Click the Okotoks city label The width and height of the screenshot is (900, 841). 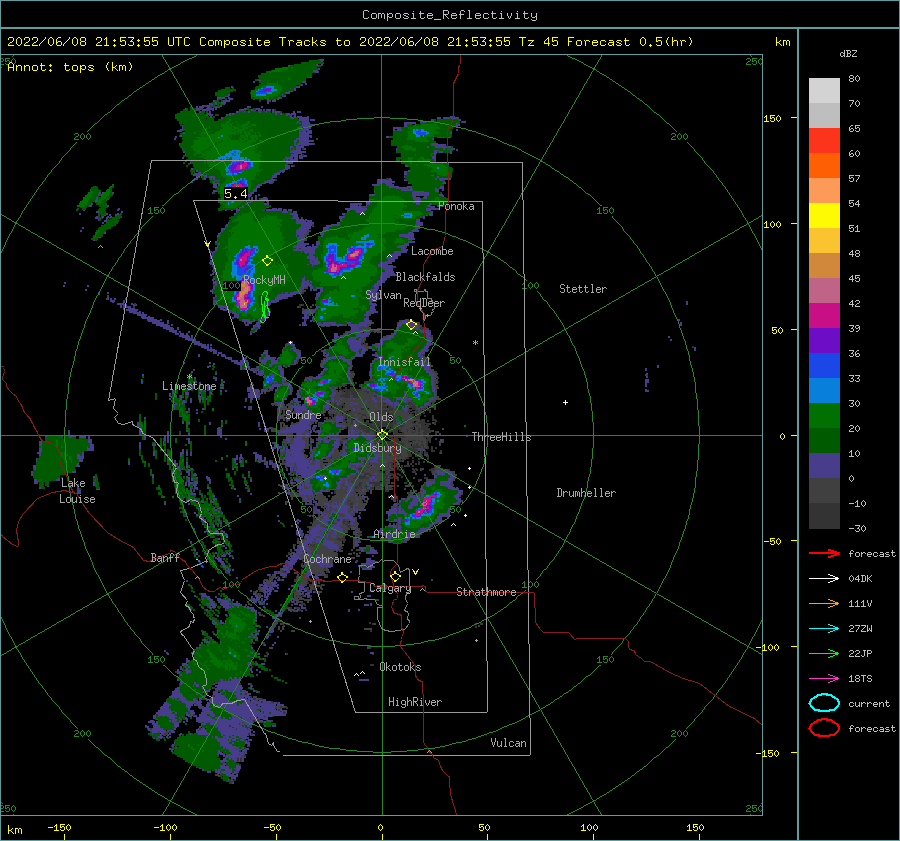click(400, 667)
